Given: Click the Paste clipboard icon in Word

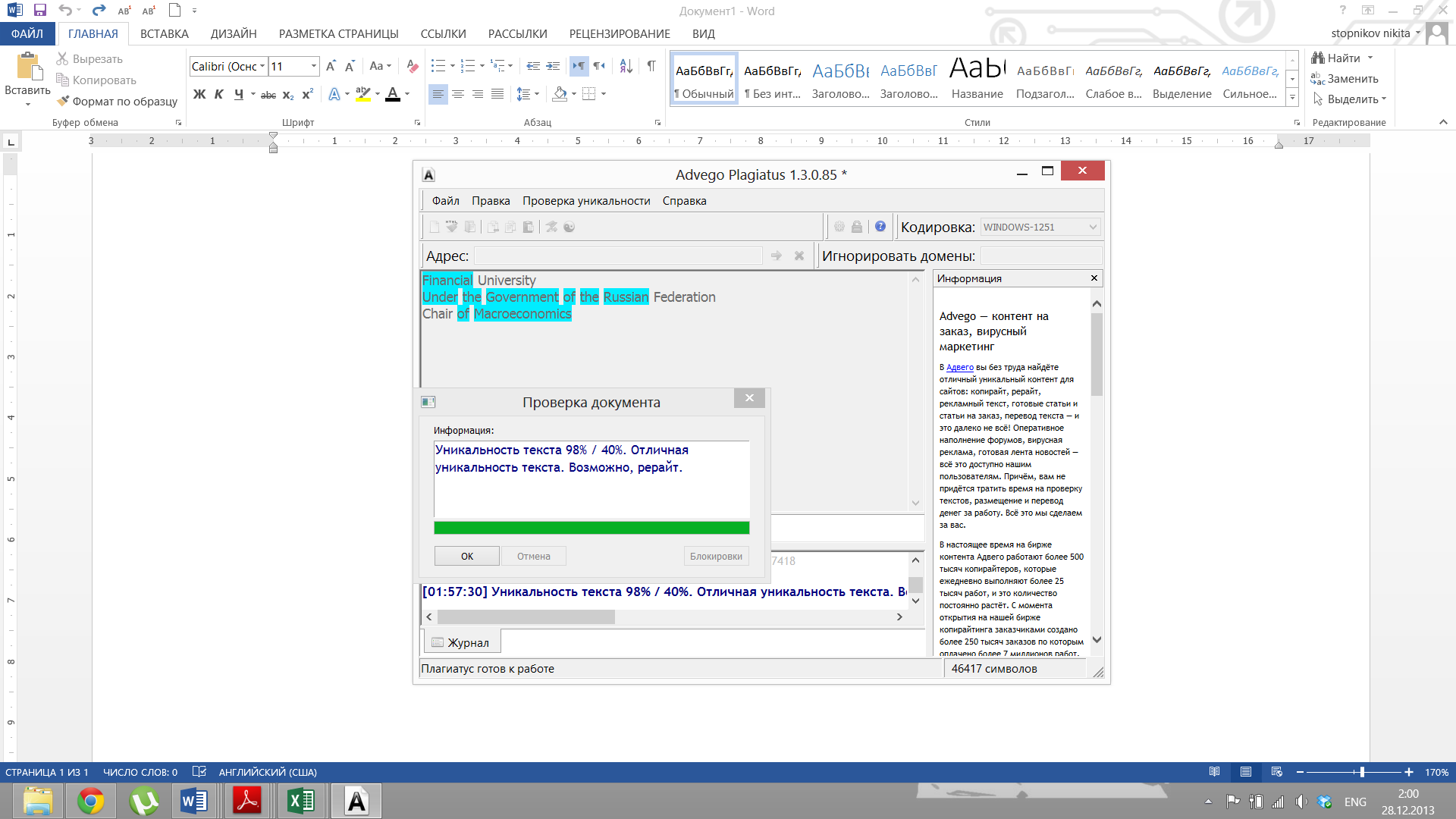Looking at the screenshot, I should pos(28,66).
